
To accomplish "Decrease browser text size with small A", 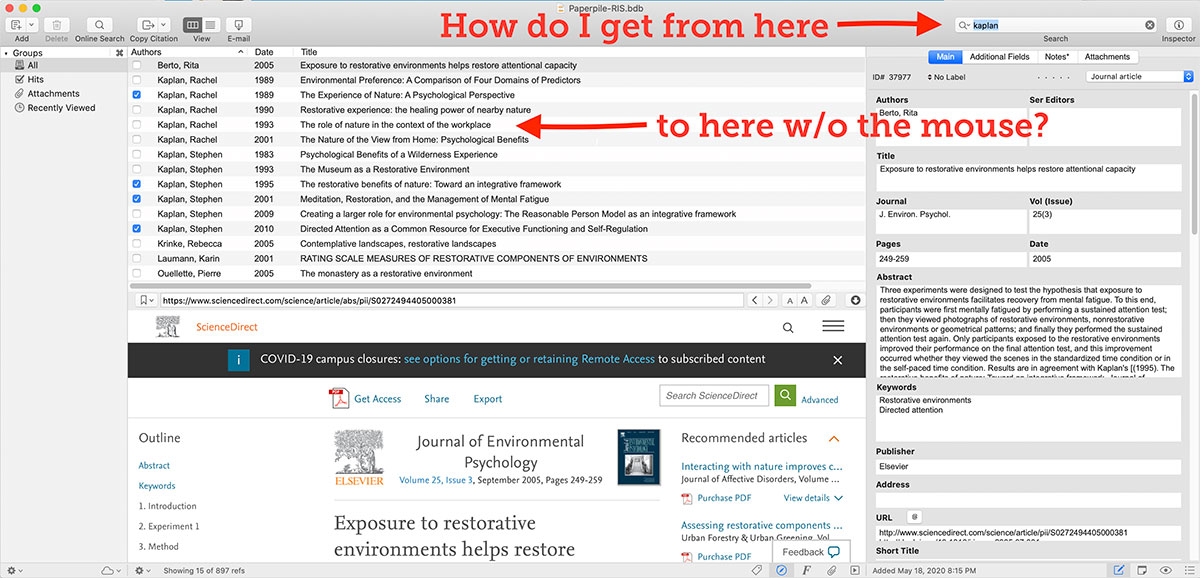I will pos(789,300).
